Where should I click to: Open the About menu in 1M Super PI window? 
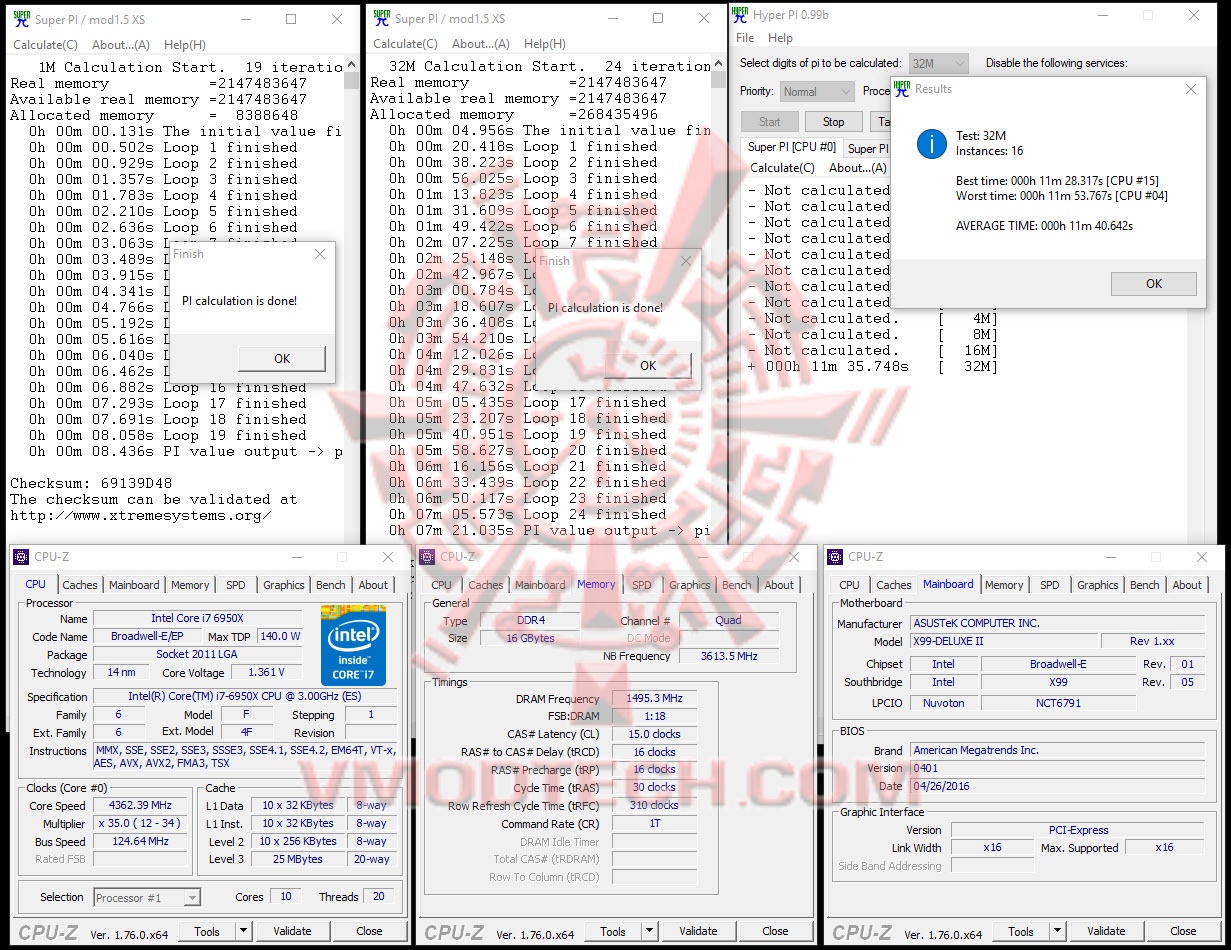click(x=121, y=45)
